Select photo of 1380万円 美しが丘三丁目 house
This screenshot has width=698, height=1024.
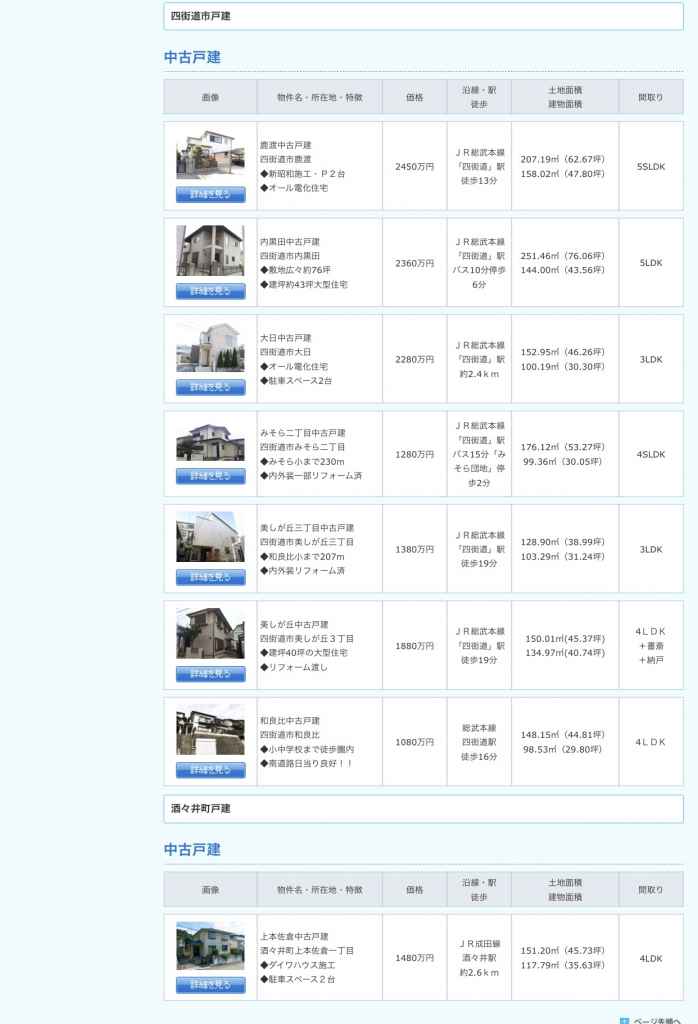click(x=210, y=538)
